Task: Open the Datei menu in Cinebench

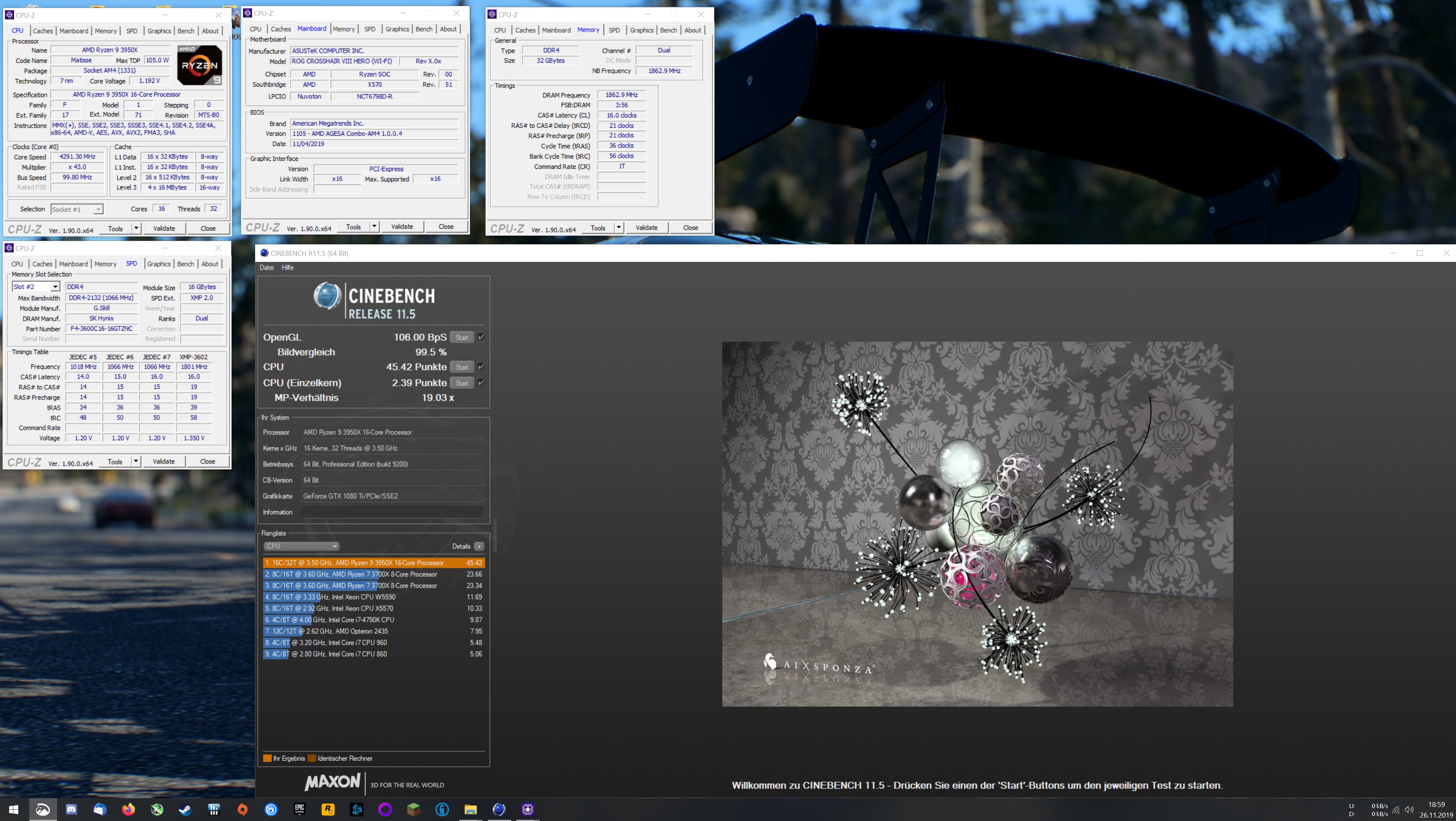Action: click(x=267, y=268)
